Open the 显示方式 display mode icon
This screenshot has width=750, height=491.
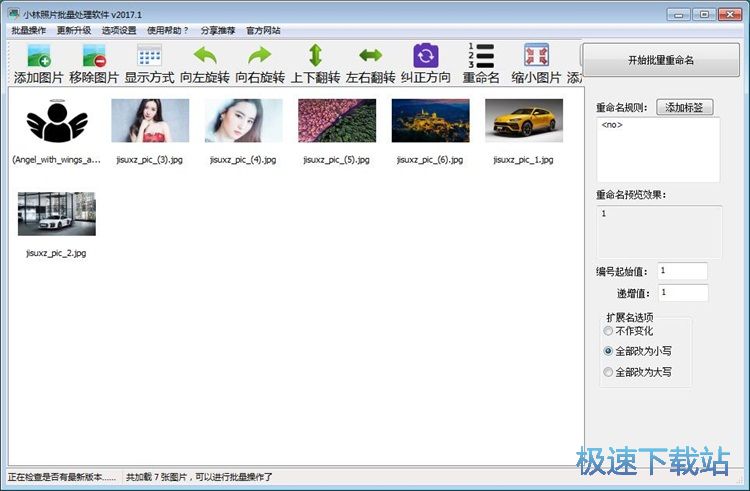pos(149,56)
